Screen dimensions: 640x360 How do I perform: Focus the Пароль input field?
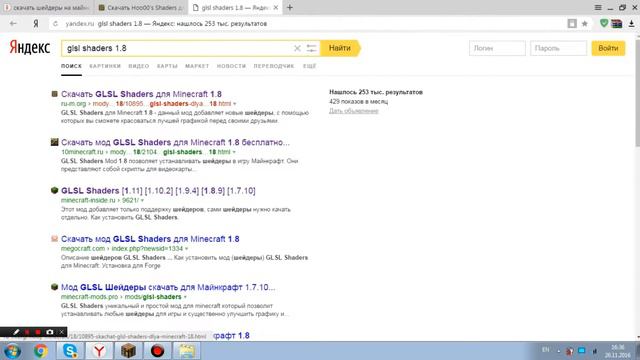(558, 48)
